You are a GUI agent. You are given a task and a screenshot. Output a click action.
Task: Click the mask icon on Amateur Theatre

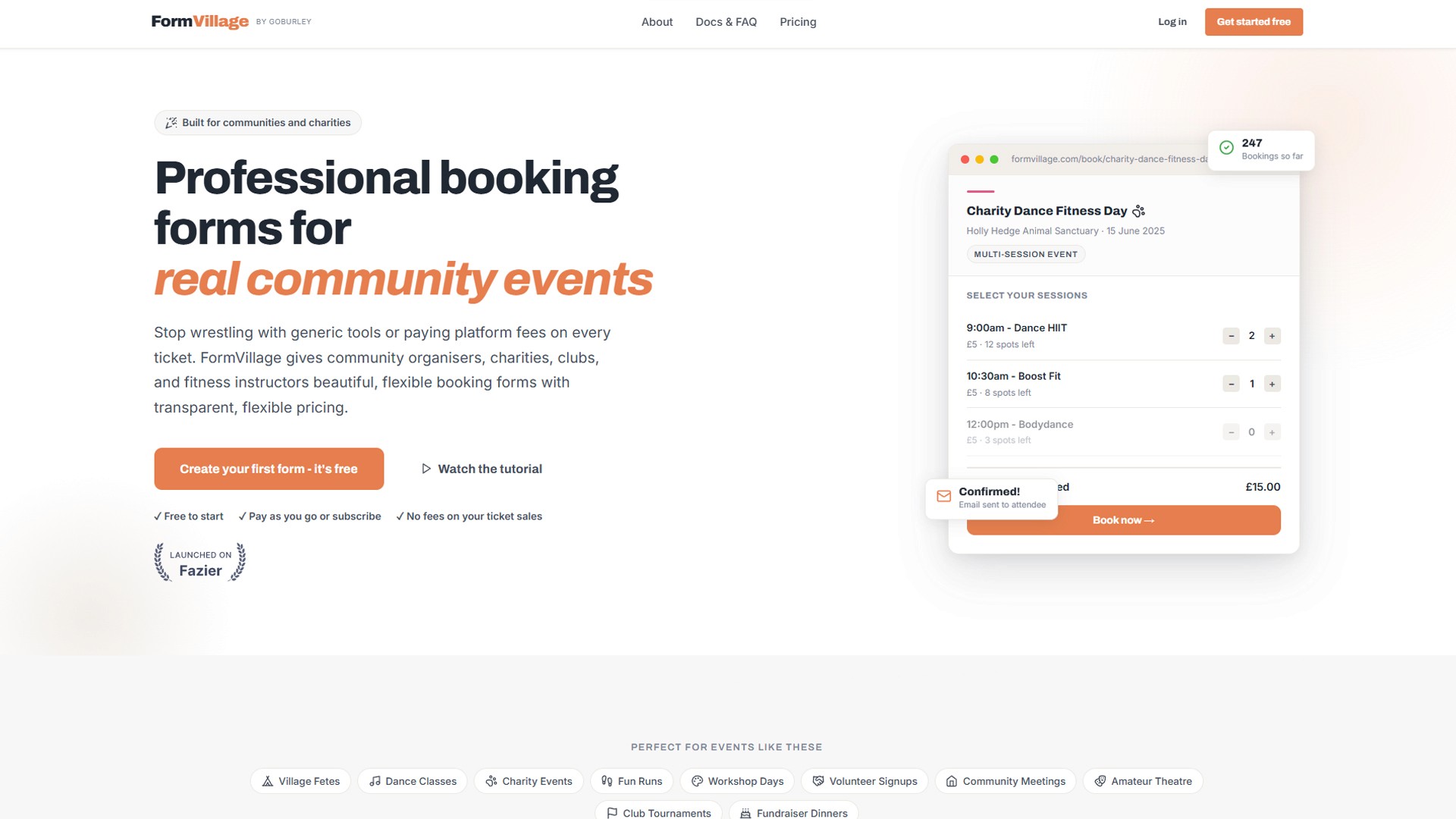1100,781
